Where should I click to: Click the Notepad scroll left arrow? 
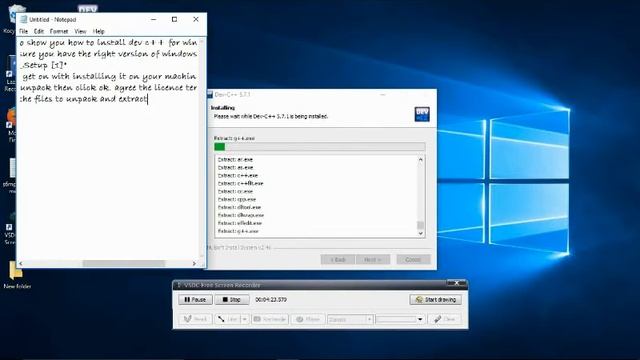click(21, 264)
